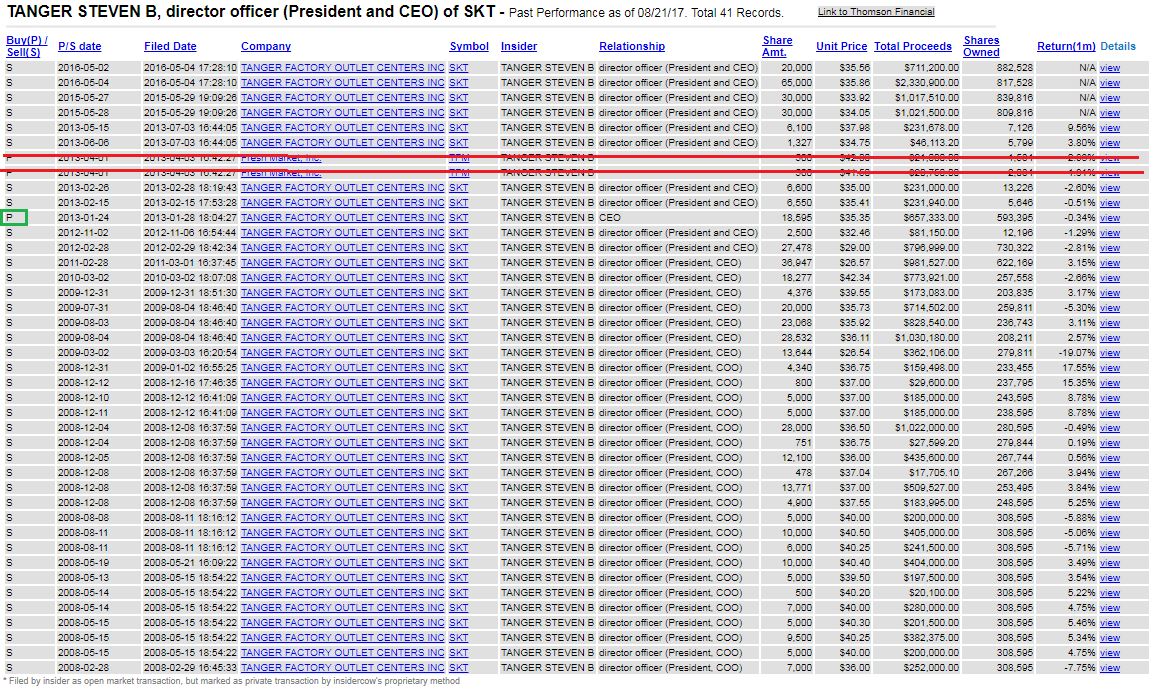
Task: Select the CEO relationship in the 2013-01-24 row
Action: pyautogui.click(x=610, y=218)
